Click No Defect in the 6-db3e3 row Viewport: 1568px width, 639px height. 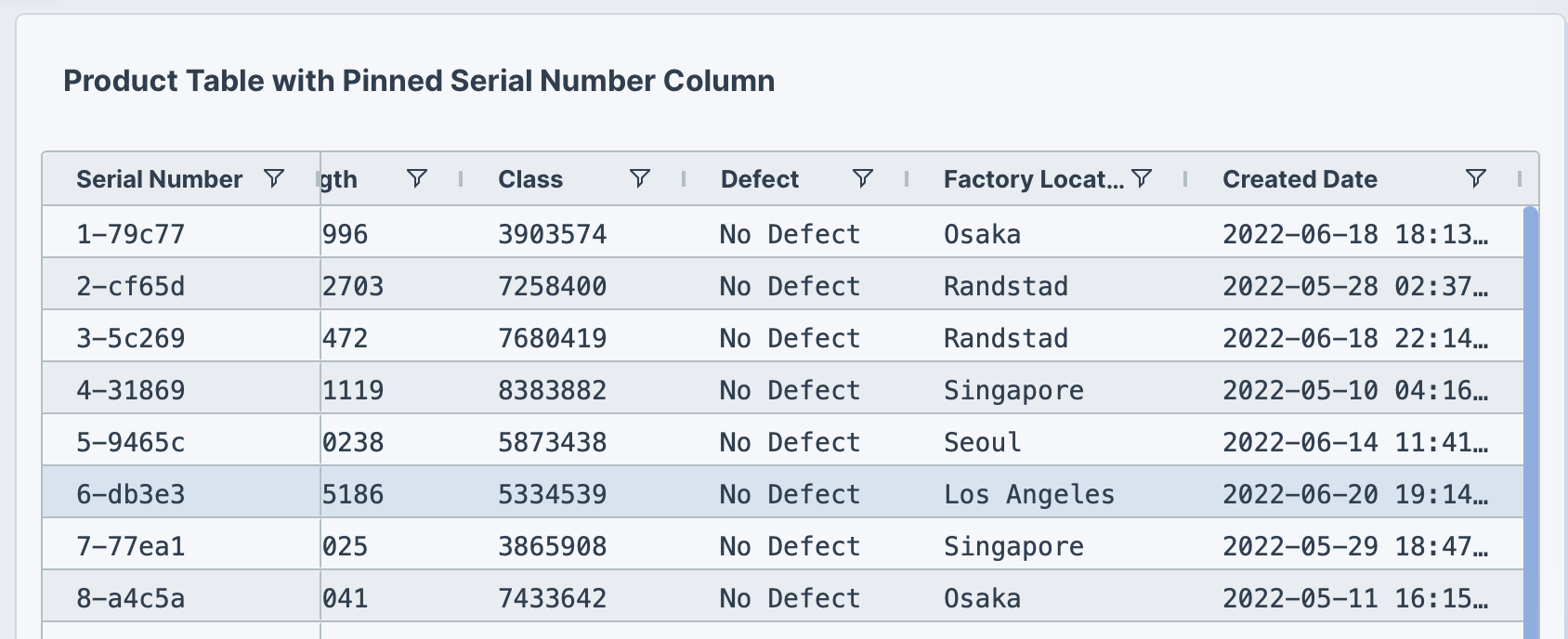(x=790, y=494)
